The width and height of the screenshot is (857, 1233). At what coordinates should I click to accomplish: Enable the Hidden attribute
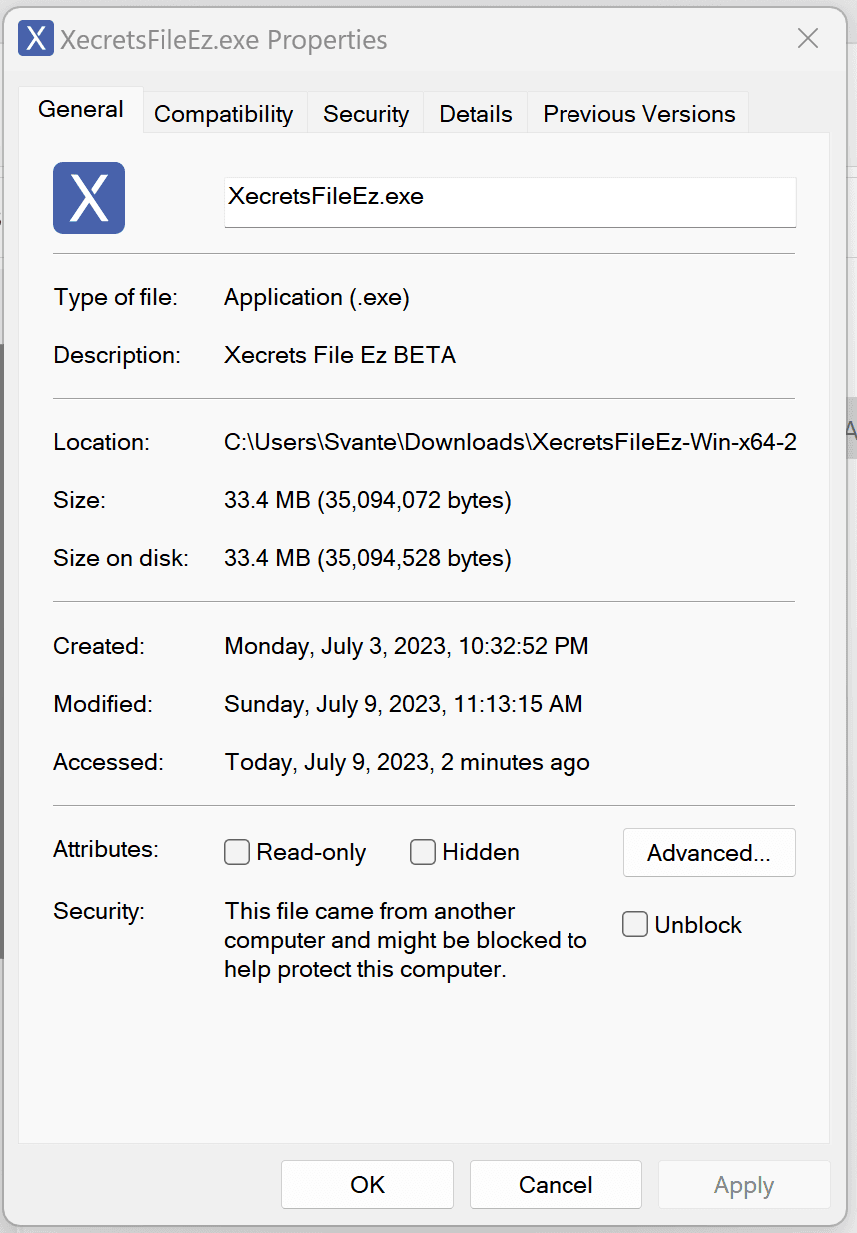(422, 852)
